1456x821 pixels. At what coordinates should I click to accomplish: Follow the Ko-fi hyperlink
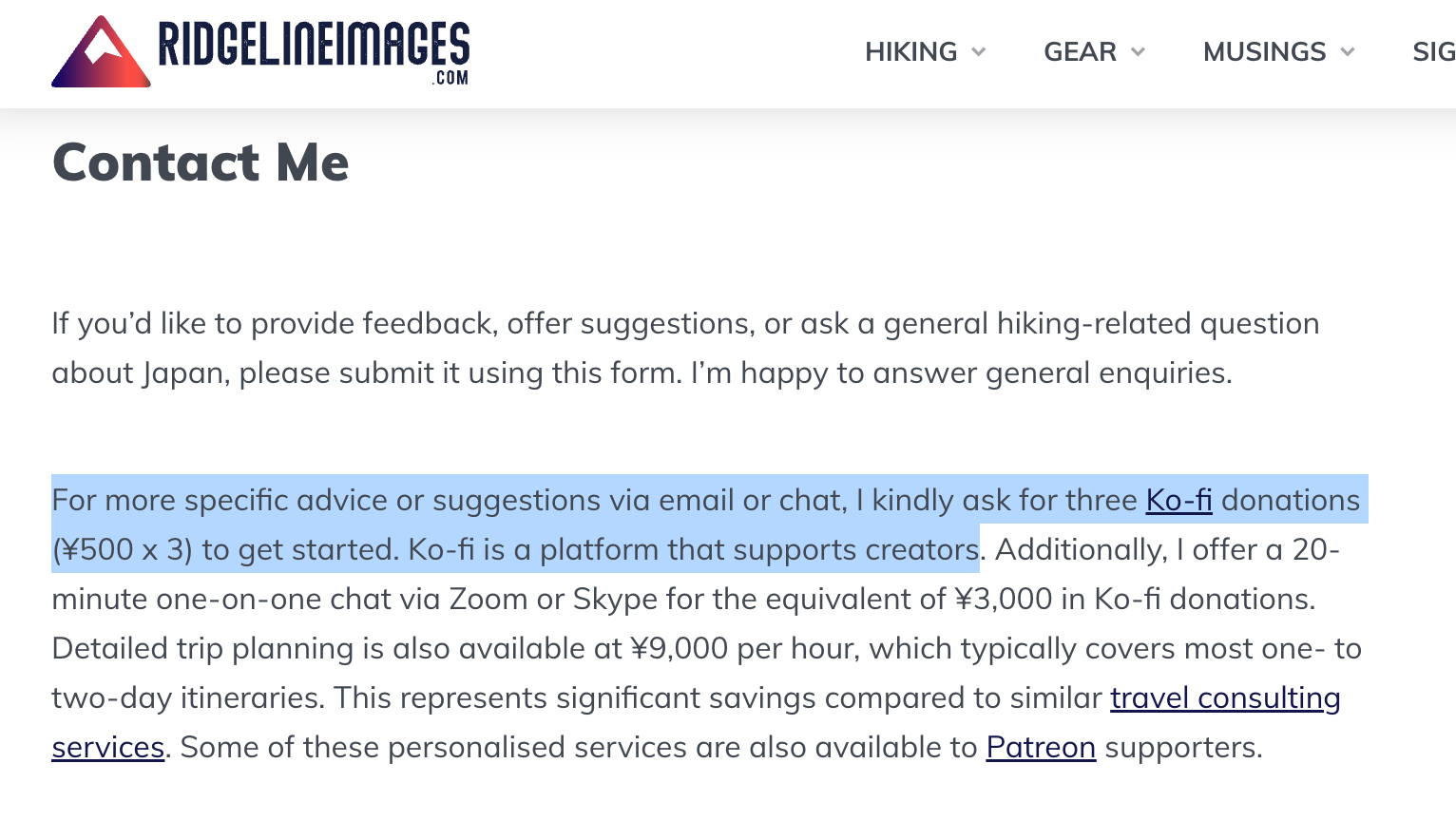point(1178,501)
